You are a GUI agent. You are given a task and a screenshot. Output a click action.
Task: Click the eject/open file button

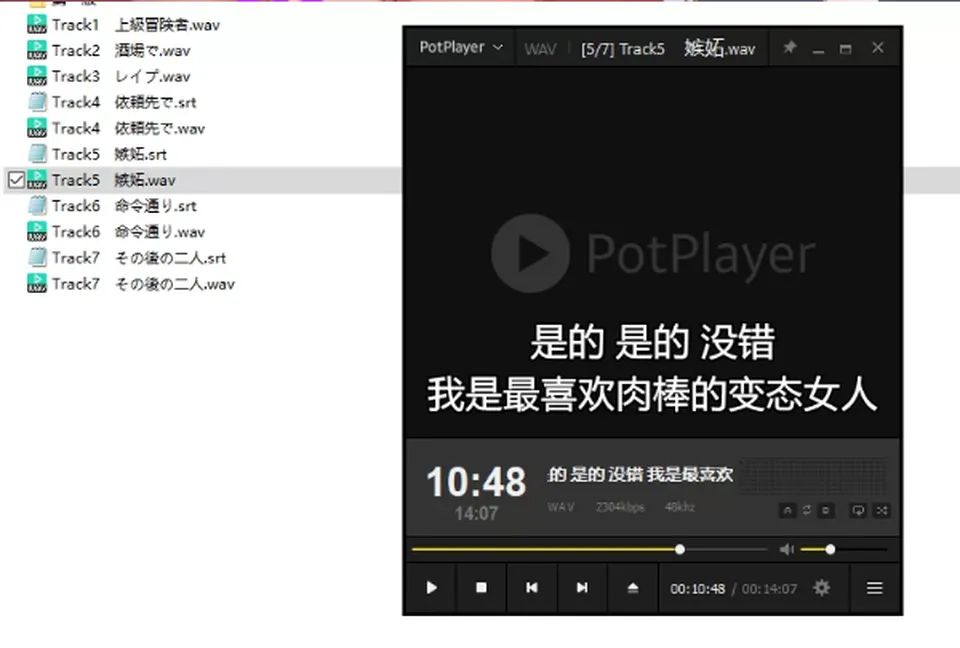click(632, 588)
